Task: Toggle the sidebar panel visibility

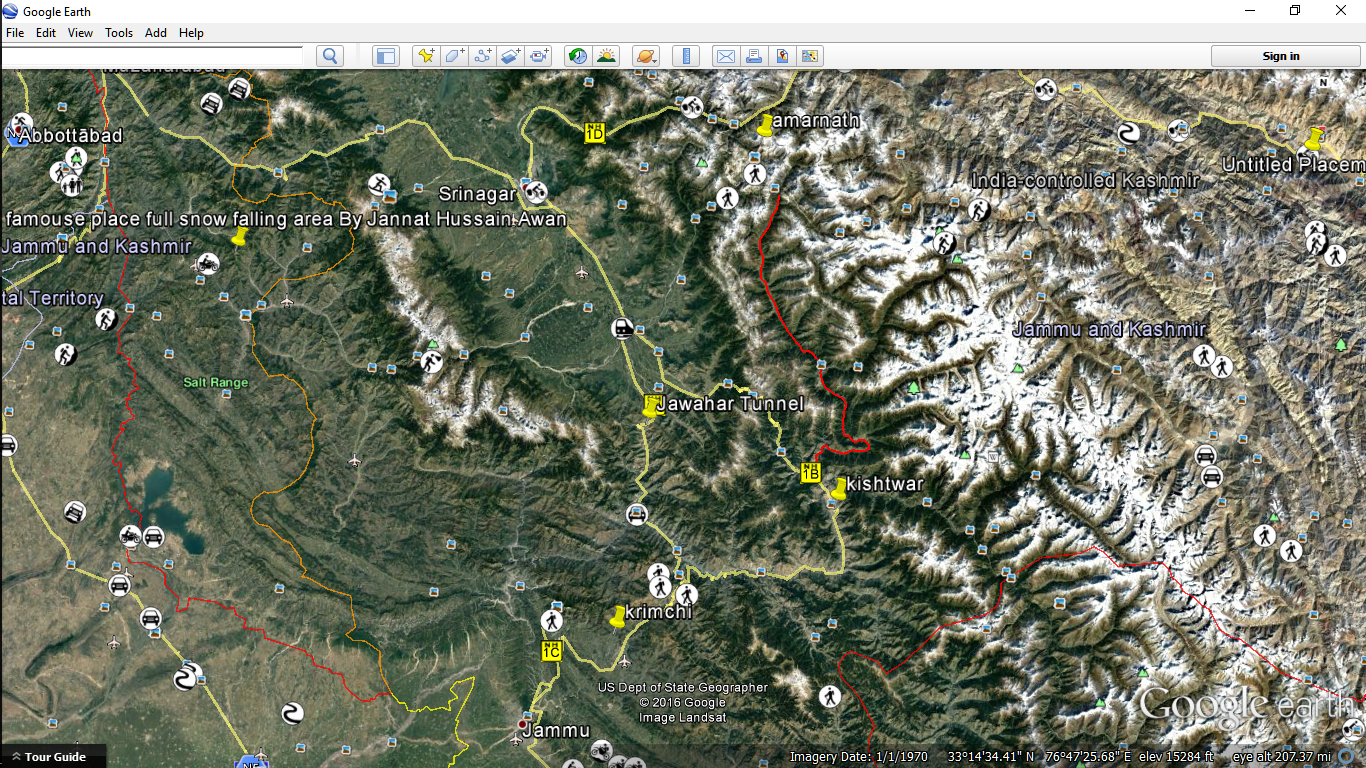Action: (386, 56)
